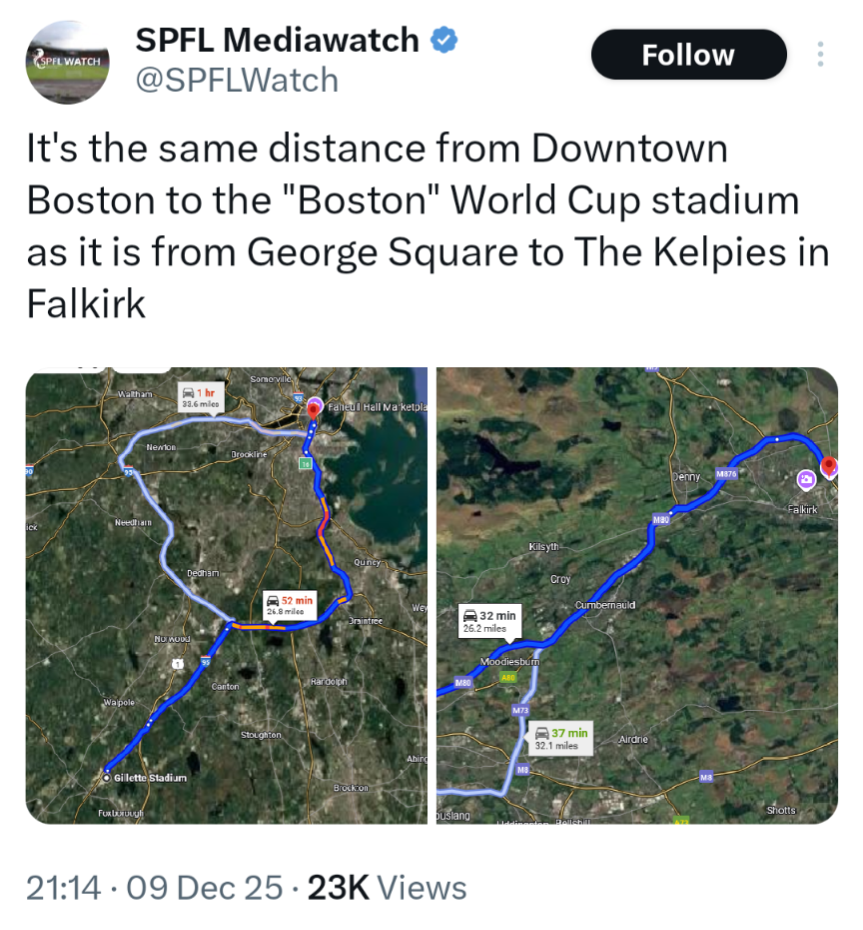Click the red destination pin in Boston map

[x=316, y=406]
